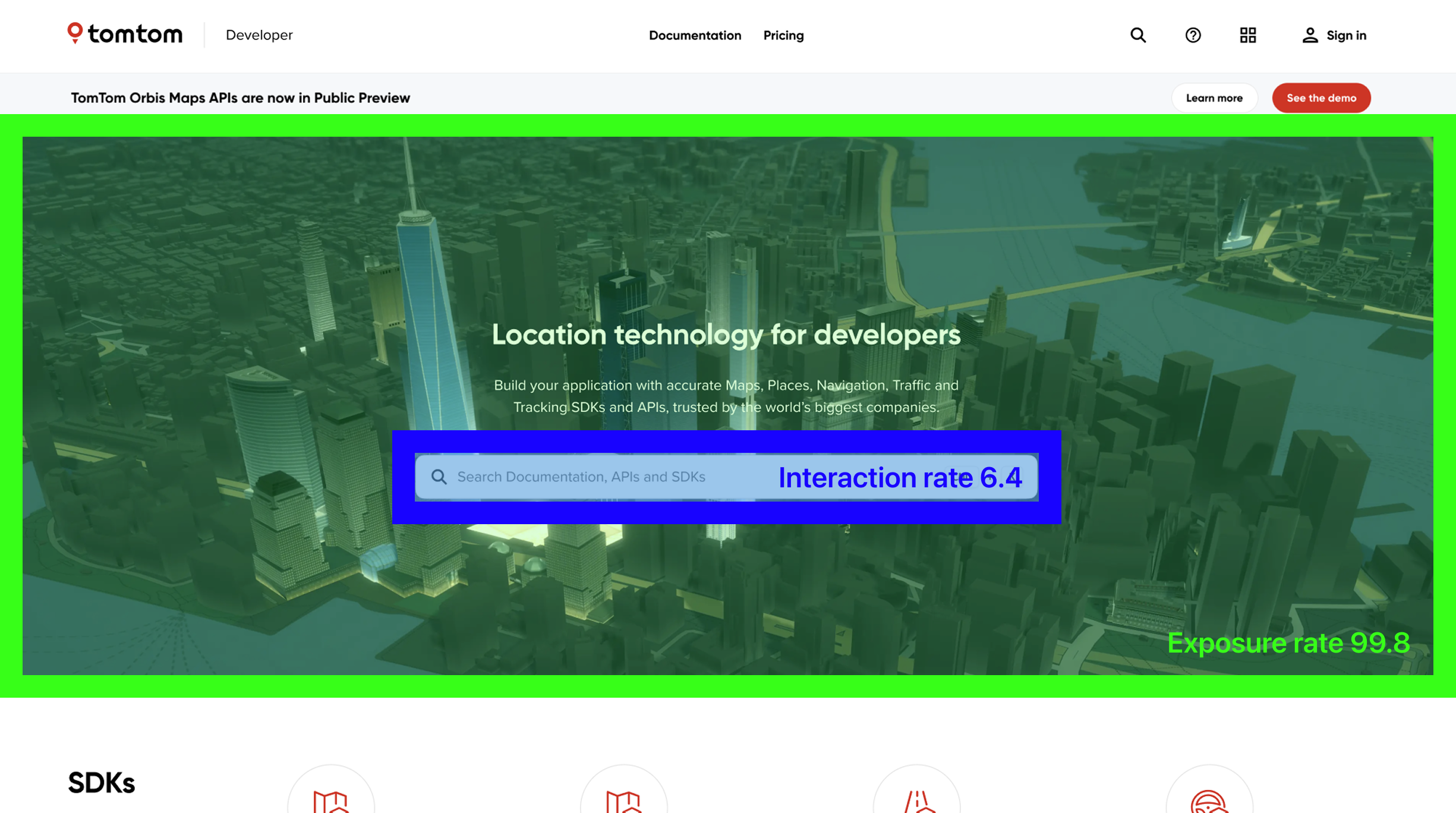Click the SDKs section heading
The image size is (1456, 813).
click(102, 782)
